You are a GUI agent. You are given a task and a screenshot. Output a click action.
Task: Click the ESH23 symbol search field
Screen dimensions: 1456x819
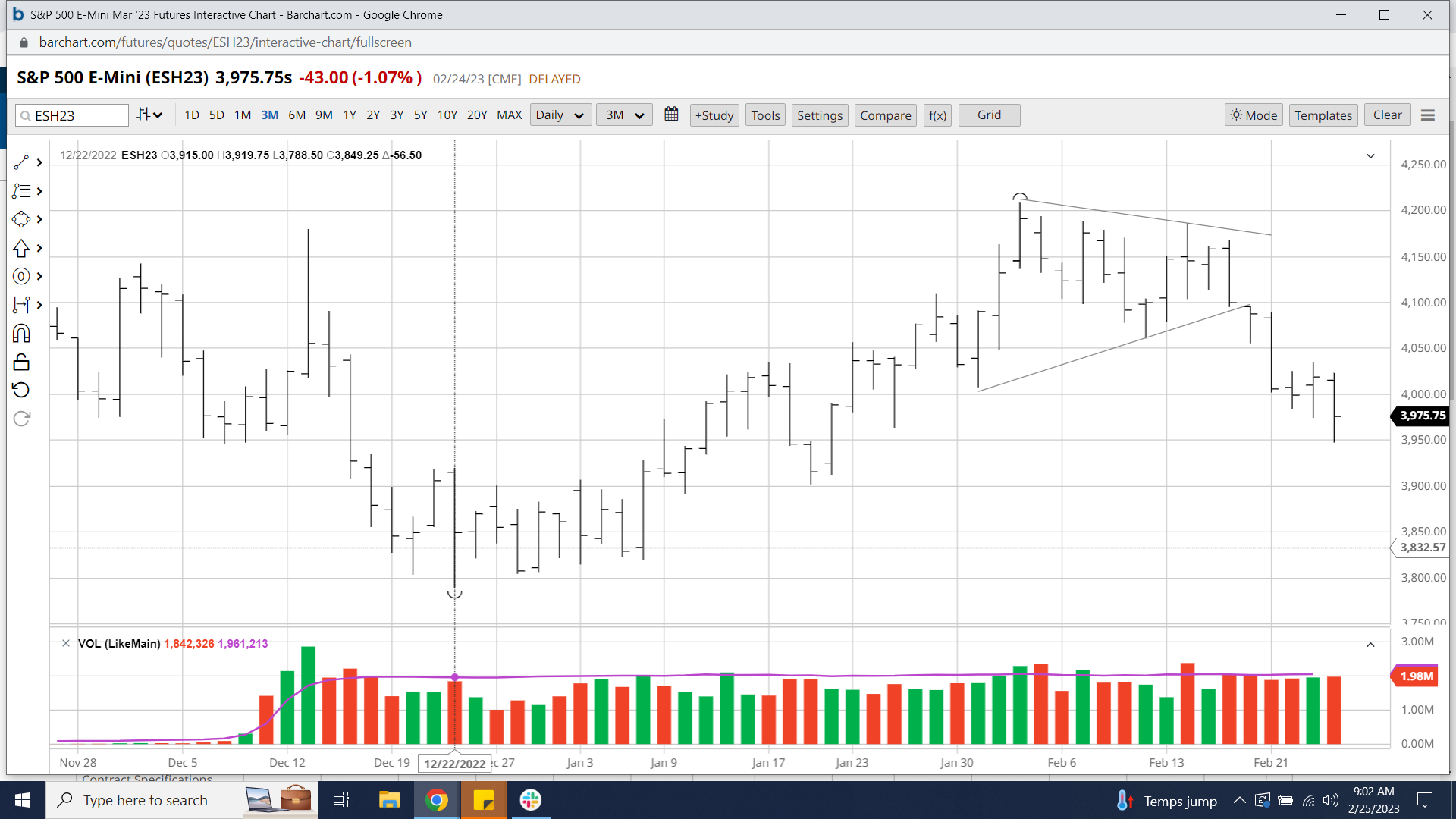tap(76, 115)
